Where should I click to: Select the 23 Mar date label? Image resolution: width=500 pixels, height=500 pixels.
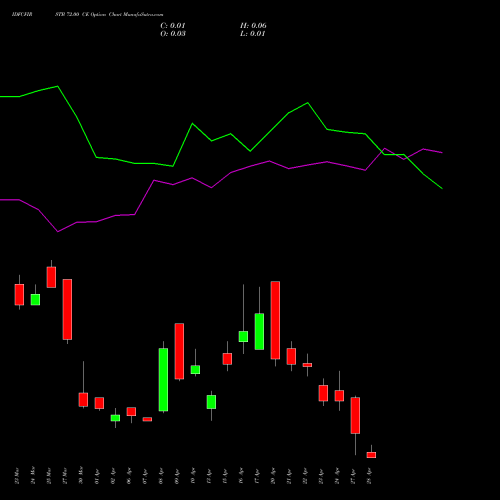17,476
